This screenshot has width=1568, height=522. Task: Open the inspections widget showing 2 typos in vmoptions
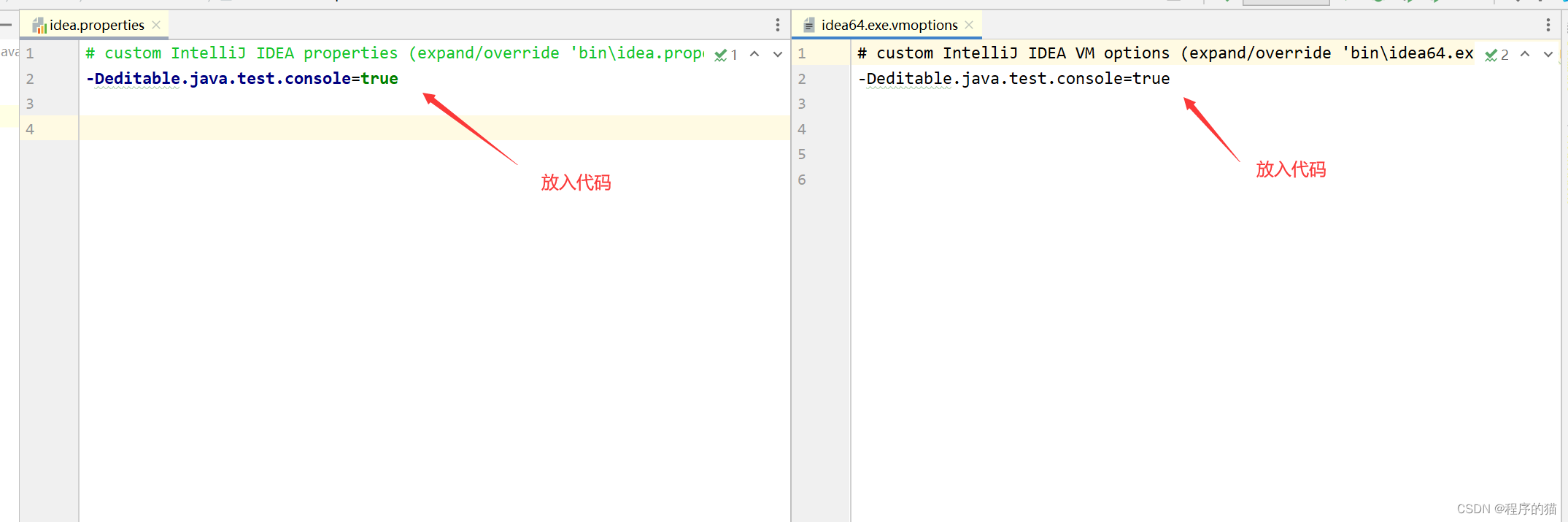click(1497, 55)
